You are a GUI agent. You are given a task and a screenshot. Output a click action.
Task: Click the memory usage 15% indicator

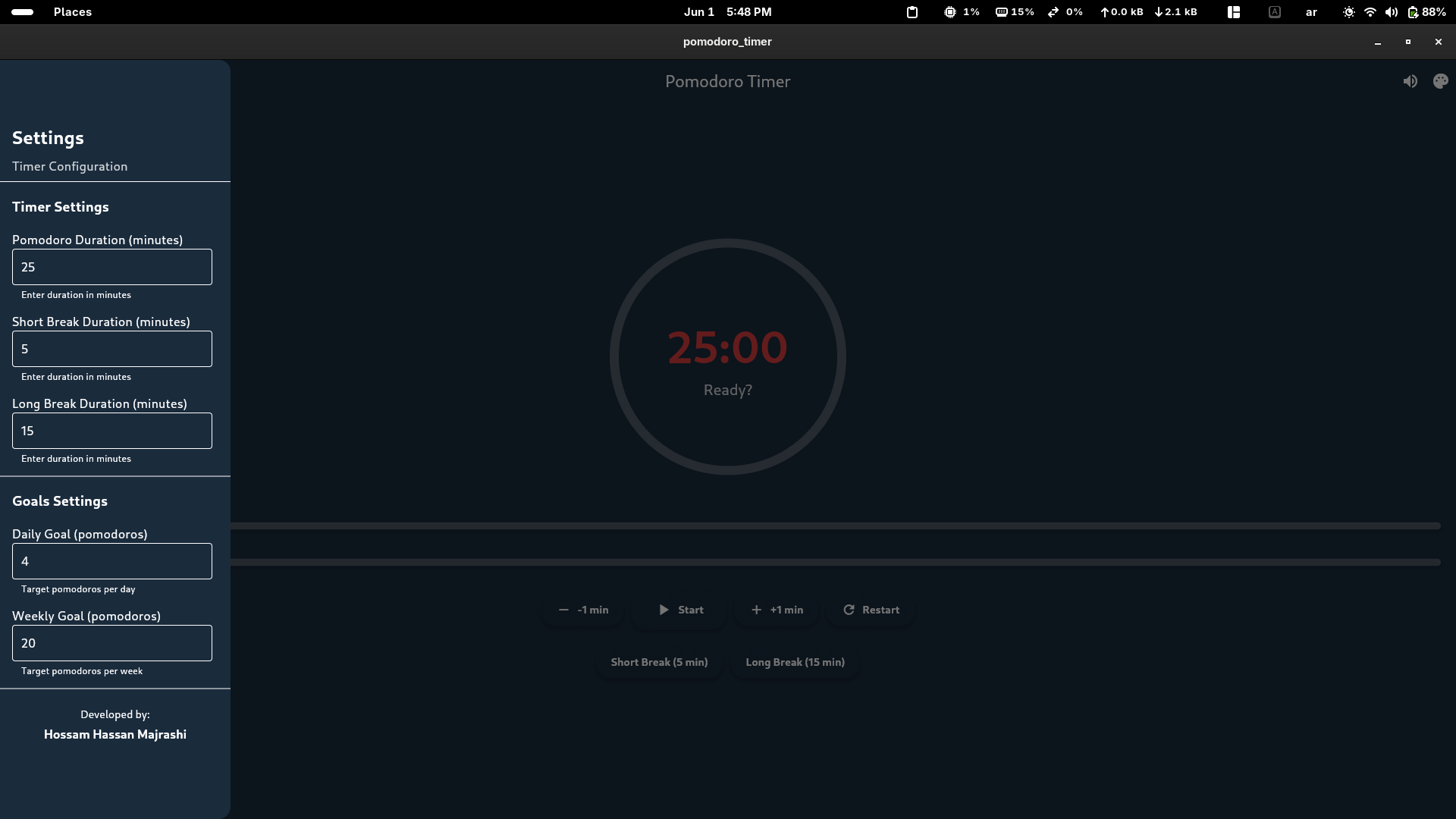coord(1015,12)
